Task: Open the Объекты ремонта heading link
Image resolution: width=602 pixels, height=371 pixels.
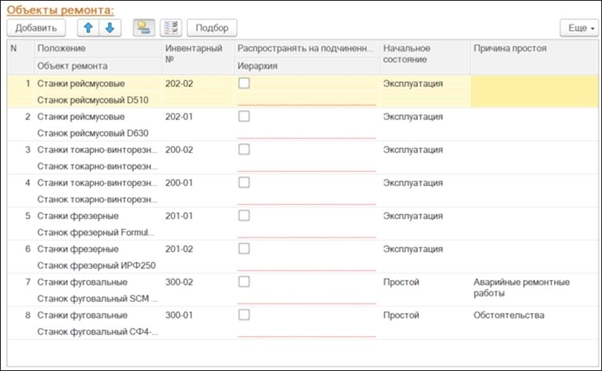Action: 60,10
